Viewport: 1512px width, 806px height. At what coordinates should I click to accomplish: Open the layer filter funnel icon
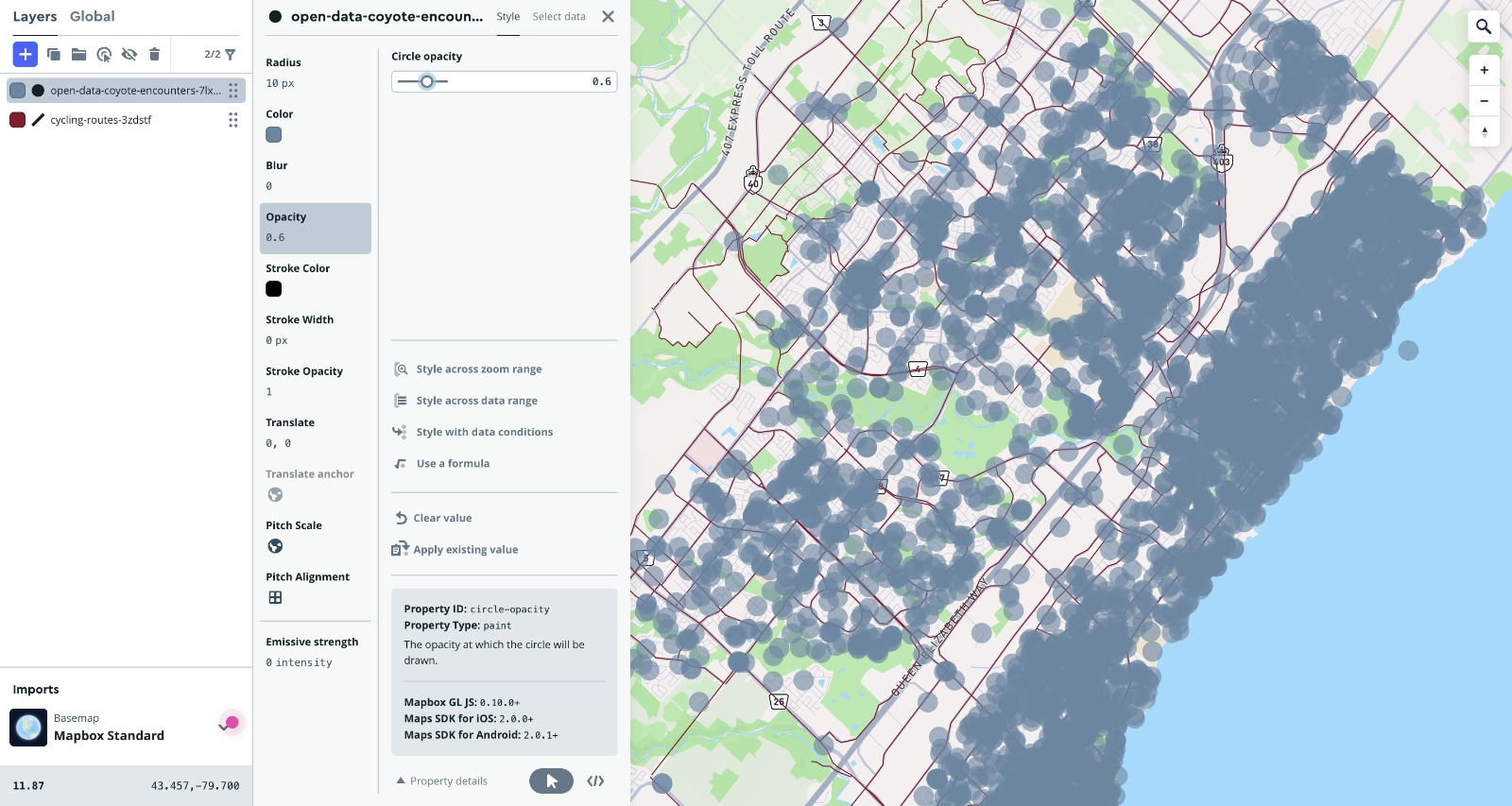tap(230, 55)
